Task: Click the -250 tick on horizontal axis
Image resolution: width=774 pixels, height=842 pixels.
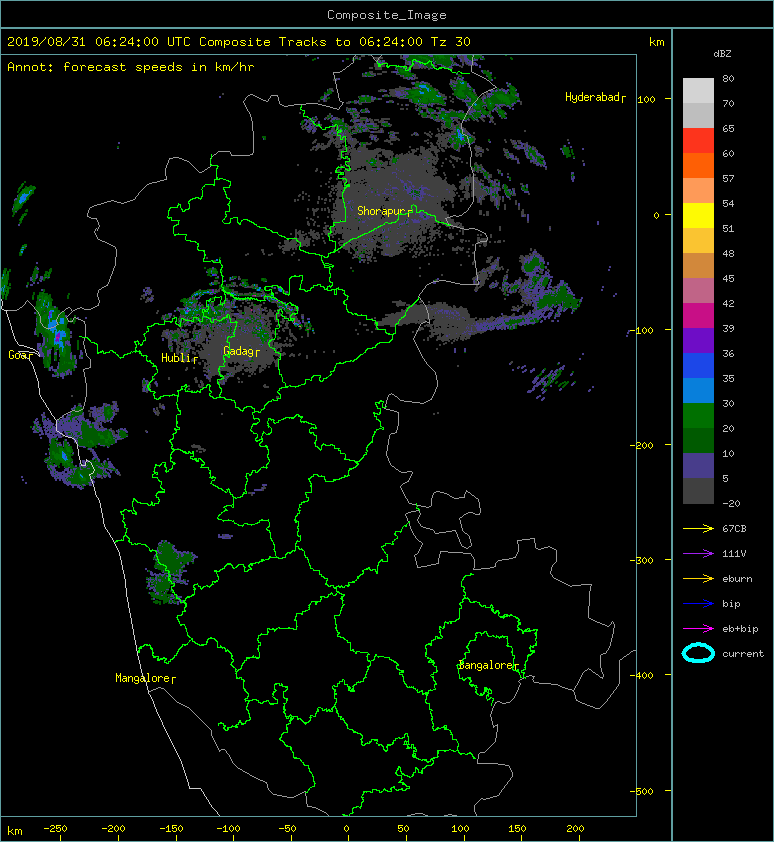Action: coord(55,829)
